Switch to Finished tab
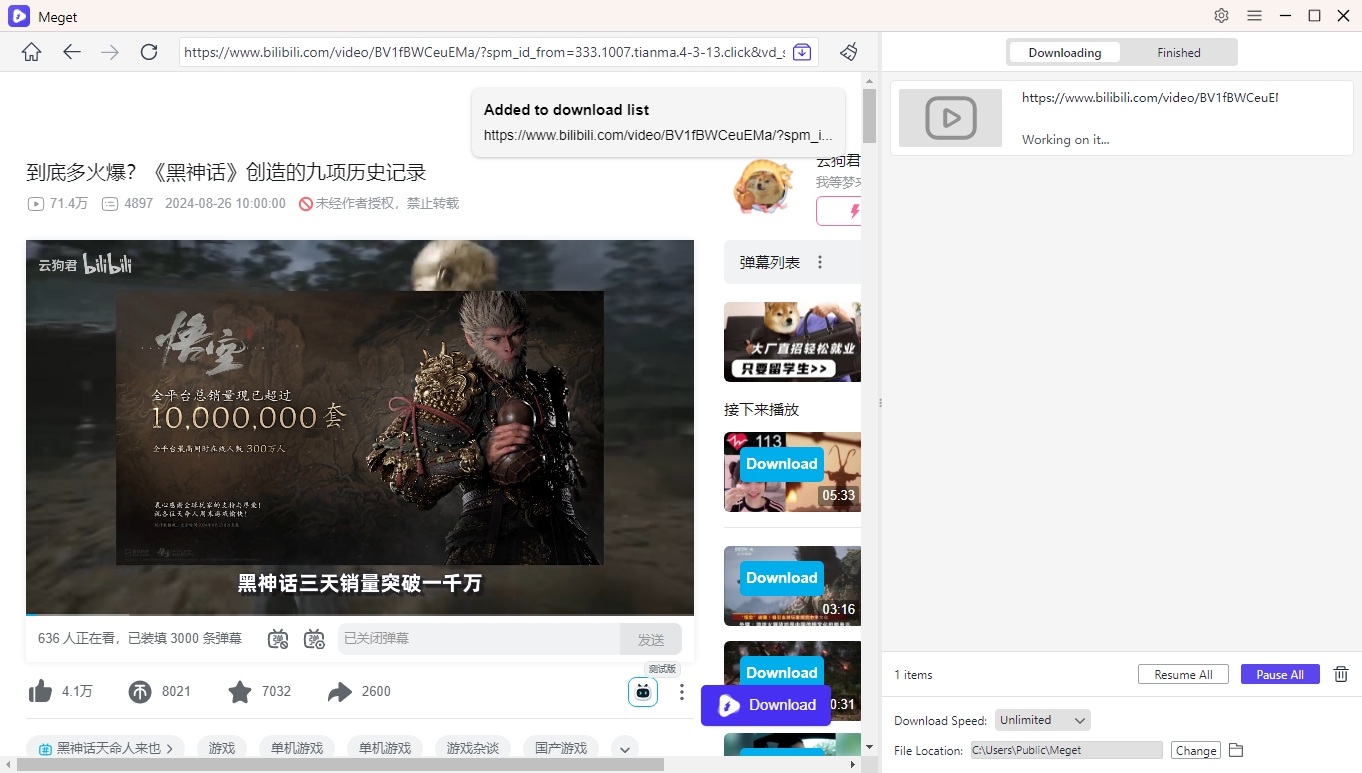The width and height of the screenshot is (1362, 773). click(x=1179, y=52)
